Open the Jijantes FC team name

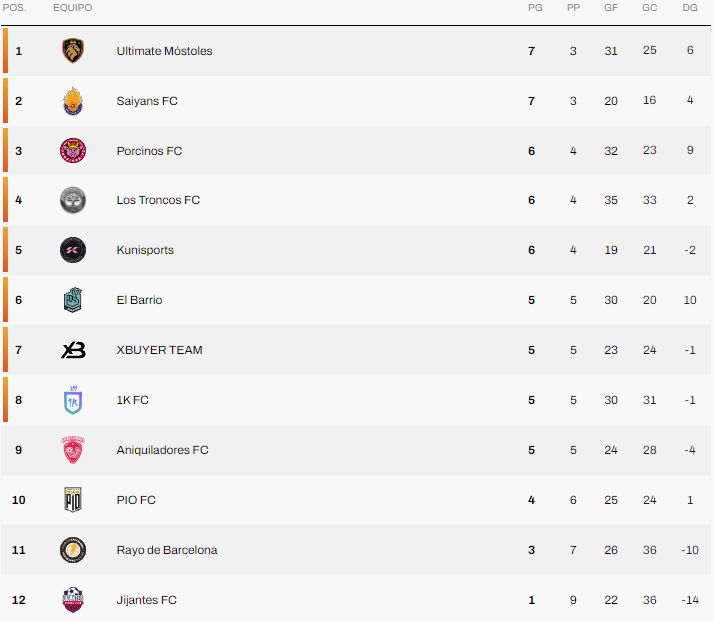pos(146,600)
